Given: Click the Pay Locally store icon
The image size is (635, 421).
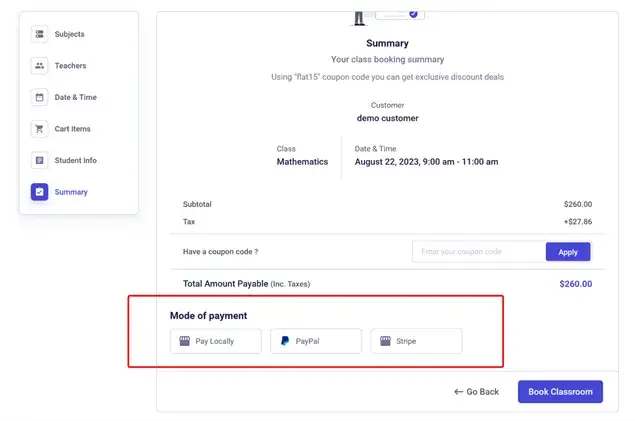Looking at the screenshot, I should pyautogui.click(x=185, y=341).
